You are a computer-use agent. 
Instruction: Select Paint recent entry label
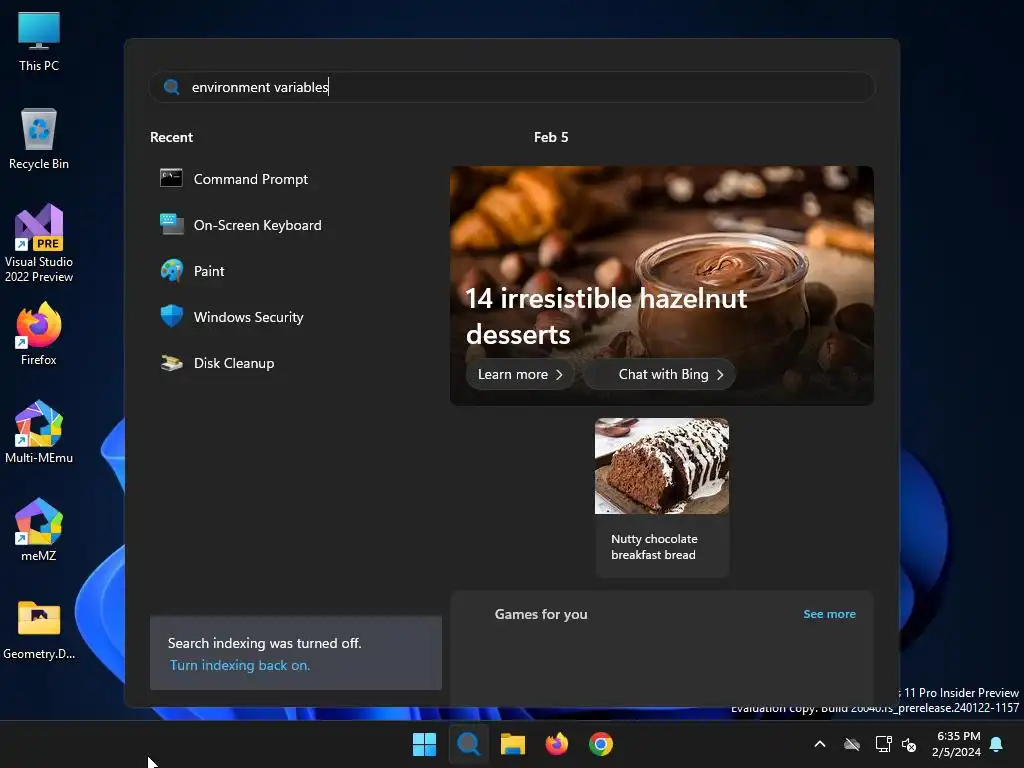[209, 271]
